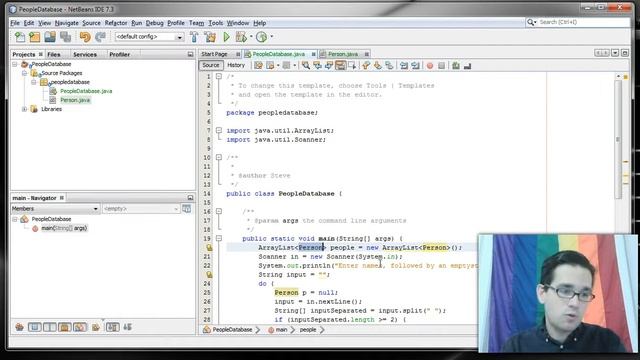The height and width of the screenshot is (360, 640).
Task: Click Next Bookmark editor icon
Action: [378, 66]
